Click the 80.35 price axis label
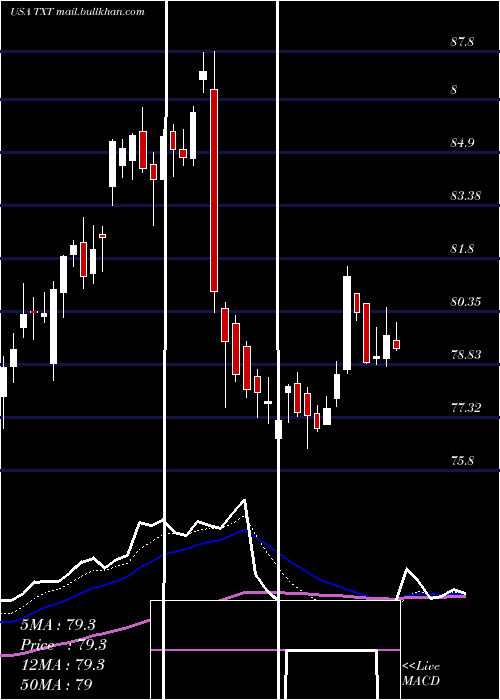 (x=465, y=302)
